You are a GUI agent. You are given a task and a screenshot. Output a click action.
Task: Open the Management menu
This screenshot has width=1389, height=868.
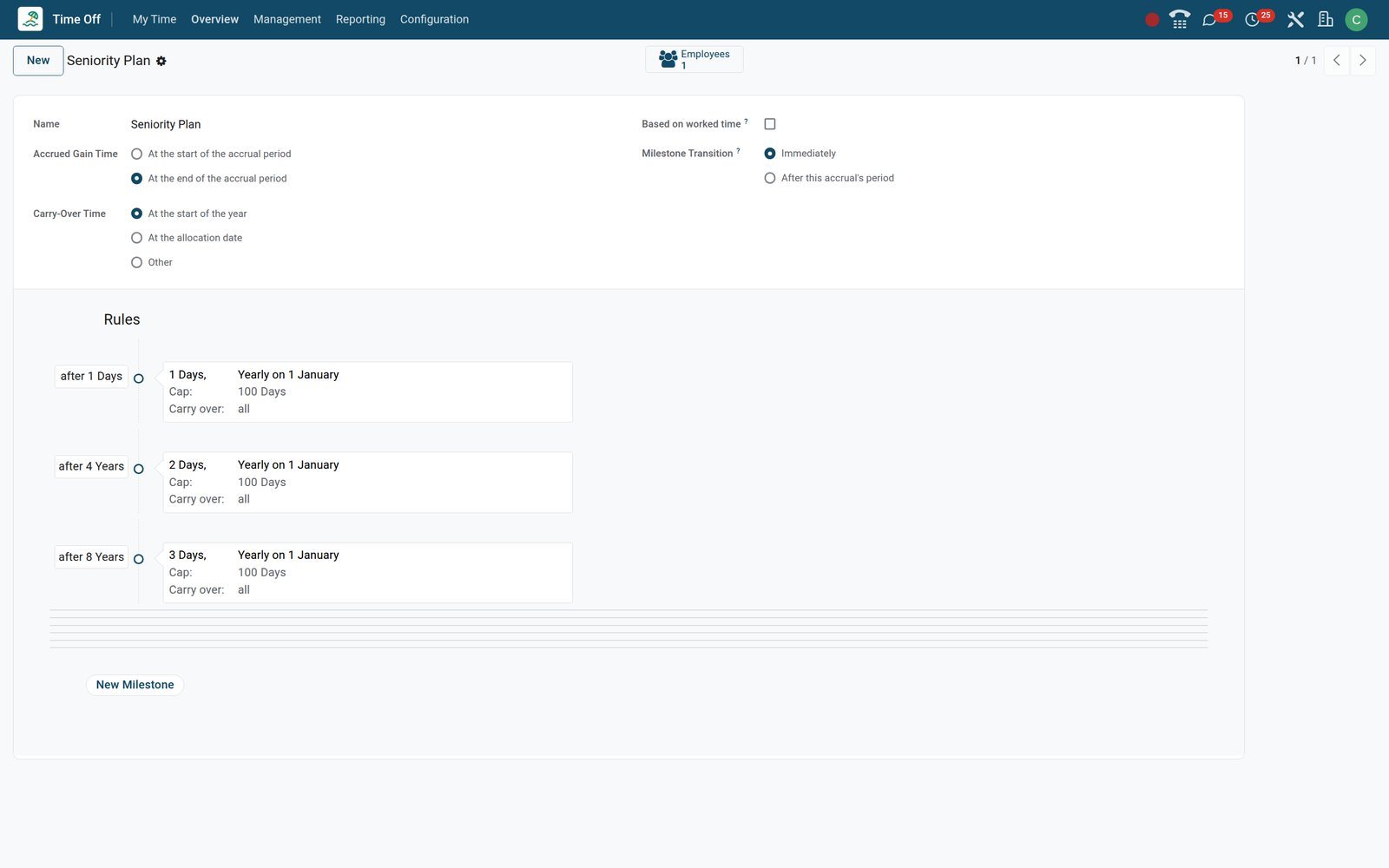(287, 19)
